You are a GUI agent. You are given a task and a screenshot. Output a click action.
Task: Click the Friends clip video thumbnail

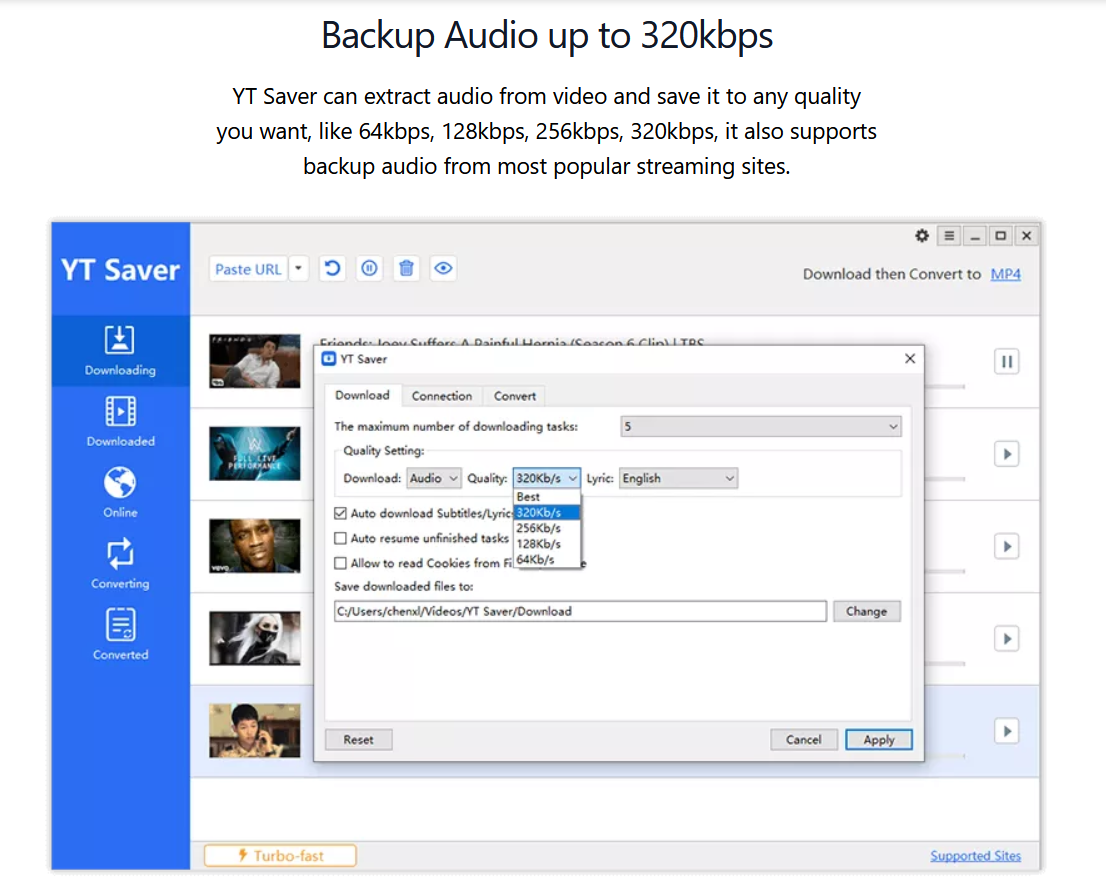tap(255, 361)
